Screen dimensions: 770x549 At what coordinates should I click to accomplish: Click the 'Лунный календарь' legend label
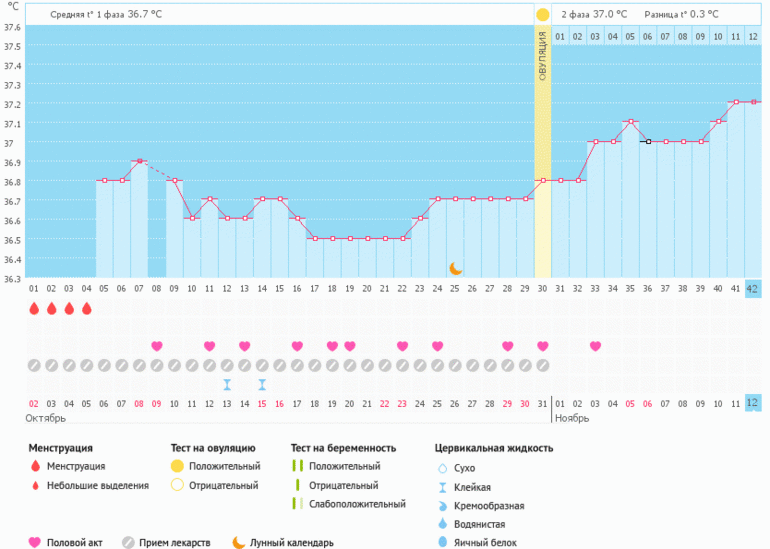(292, 542)
